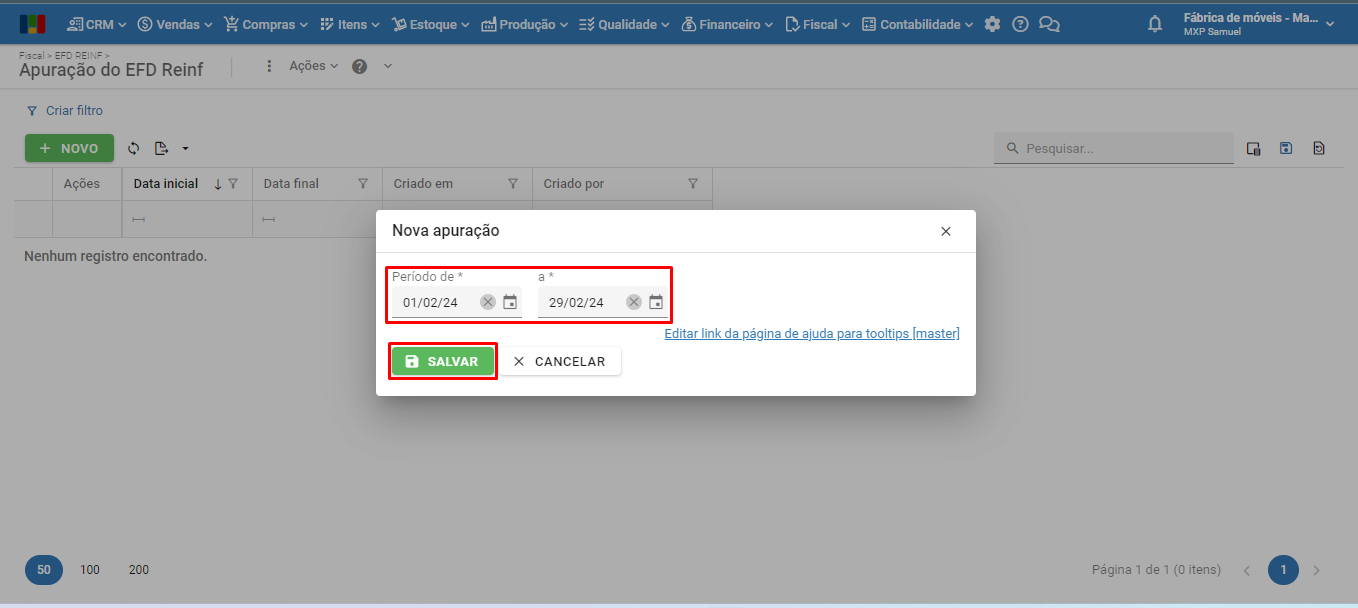The height and width of the screenshot is (608, 1358).
Task: Click the column chooser icon beside search
Action: point(1253,148)
